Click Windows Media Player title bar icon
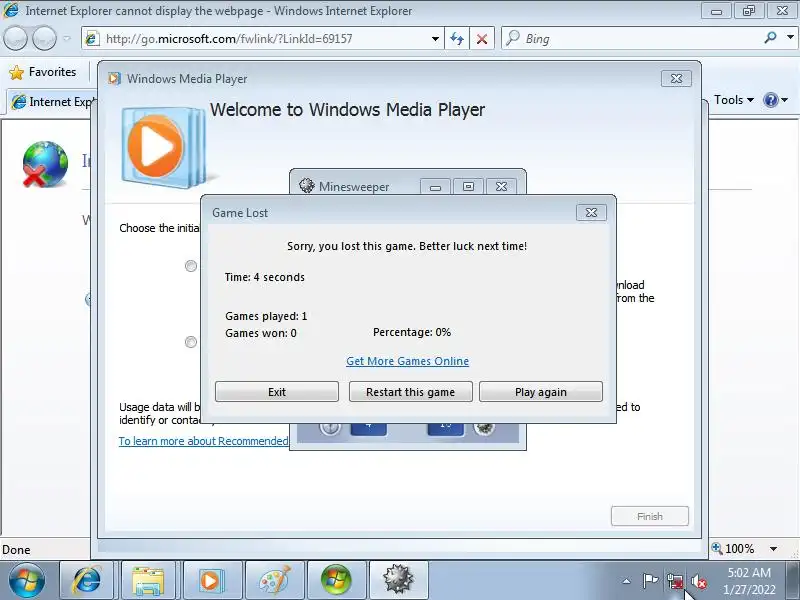Viewport: 800px width, 600px height. point(114,79)
